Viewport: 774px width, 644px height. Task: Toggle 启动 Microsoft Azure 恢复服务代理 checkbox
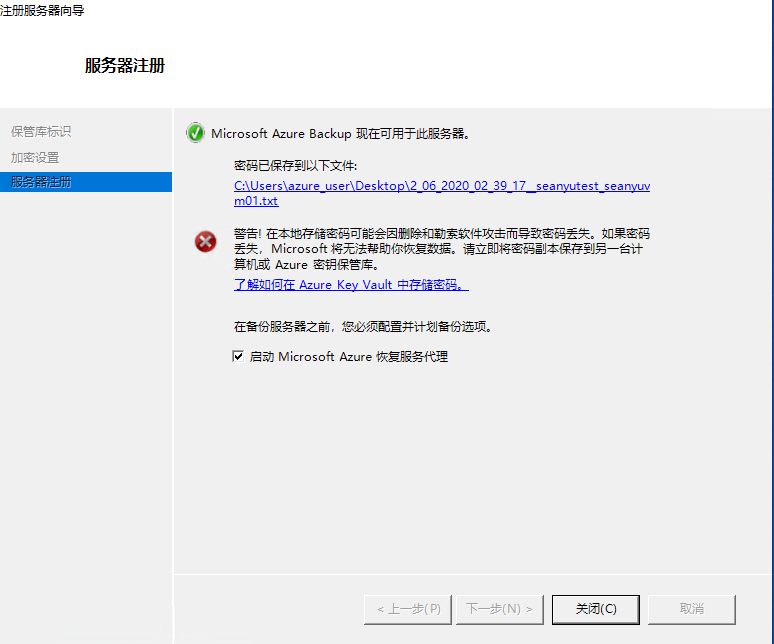point(238,356)
